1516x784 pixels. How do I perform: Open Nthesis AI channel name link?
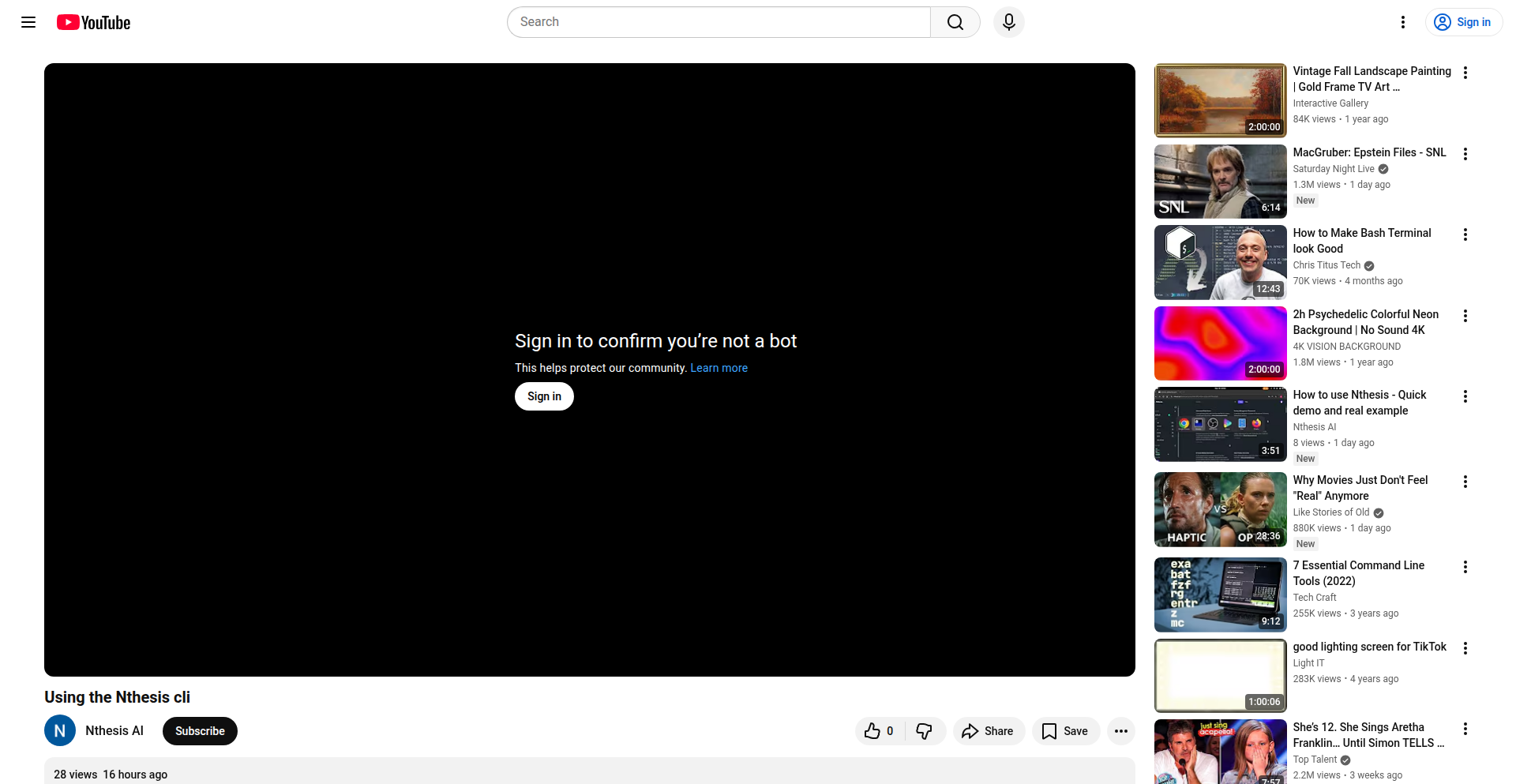point(114,731)
